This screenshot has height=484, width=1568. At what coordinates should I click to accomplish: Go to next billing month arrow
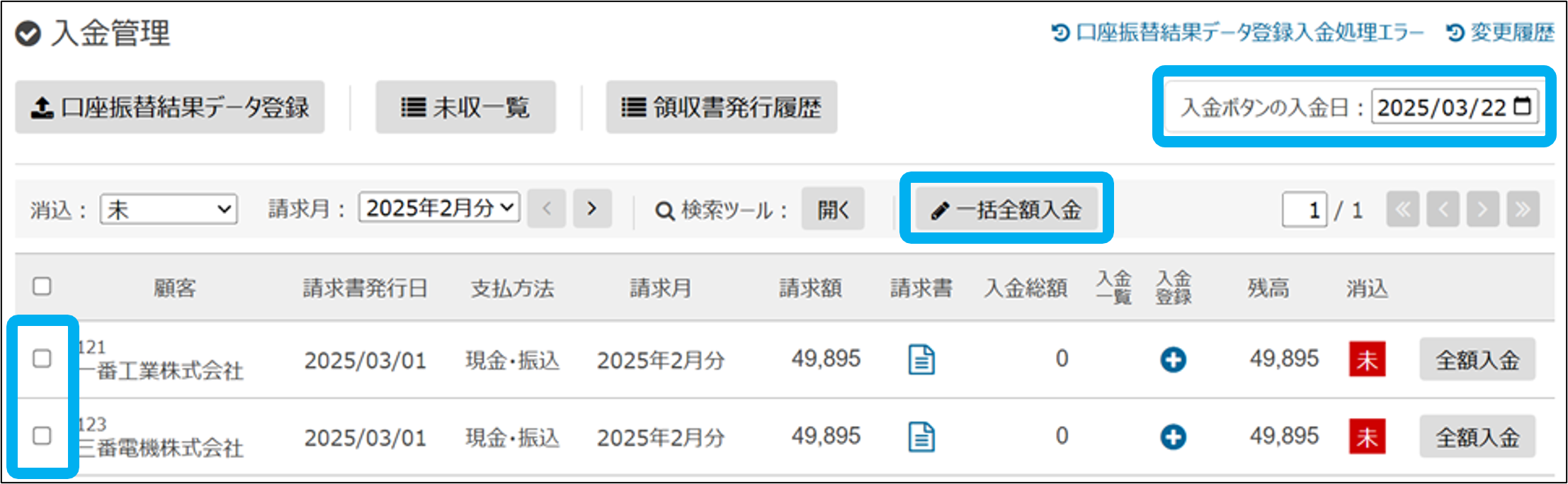point(592,209)
